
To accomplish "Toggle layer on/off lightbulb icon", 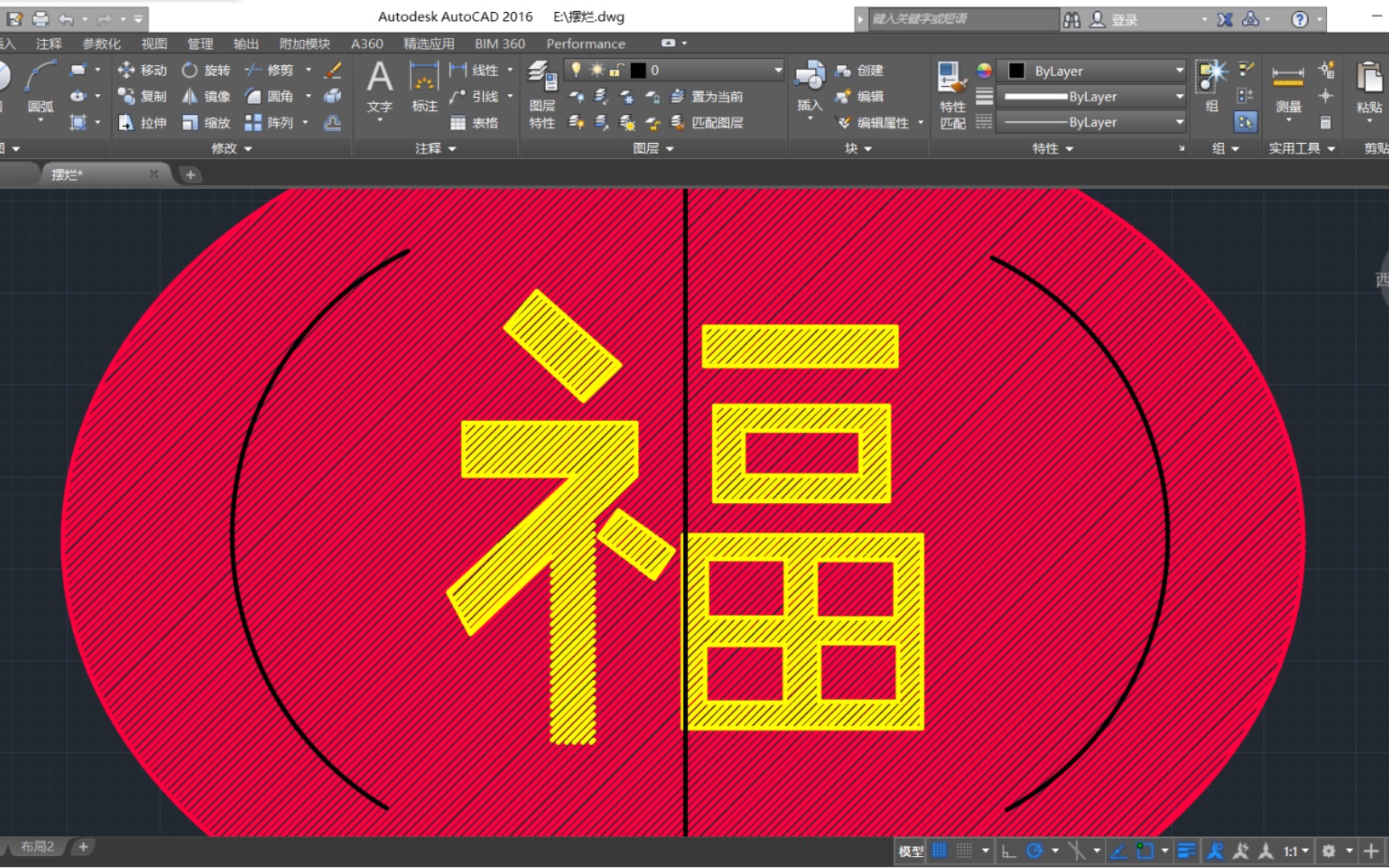I will (x=576, y=70).
